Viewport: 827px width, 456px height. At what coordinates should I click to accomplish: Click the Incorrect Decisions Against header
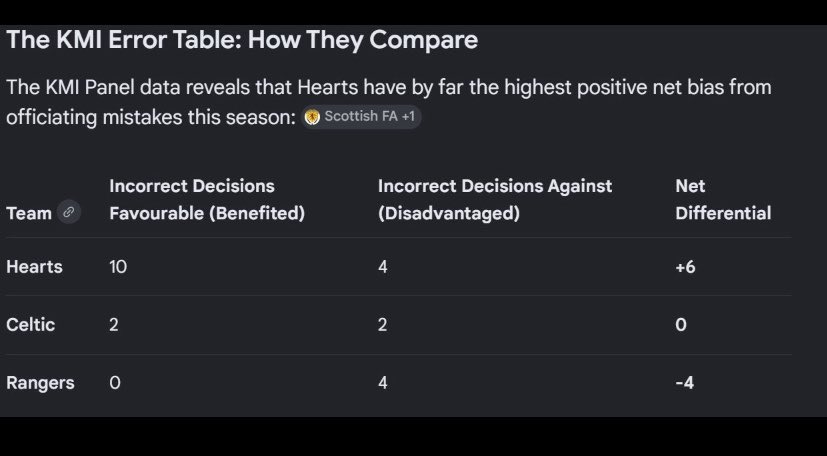[495, 199]
